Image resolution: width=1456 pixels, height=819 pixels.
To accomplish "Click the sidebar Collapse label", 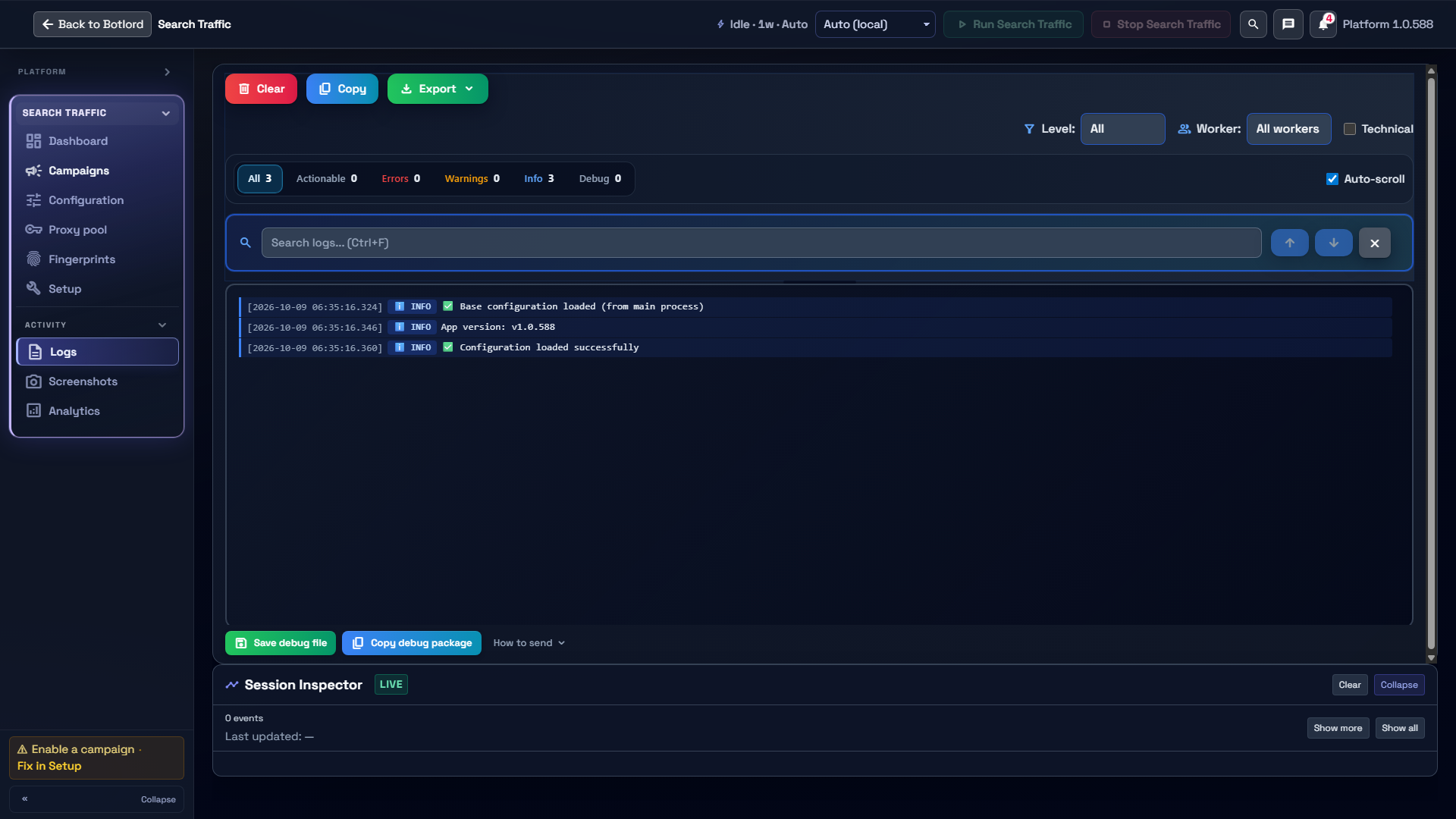I will click(x=158, y=799).
